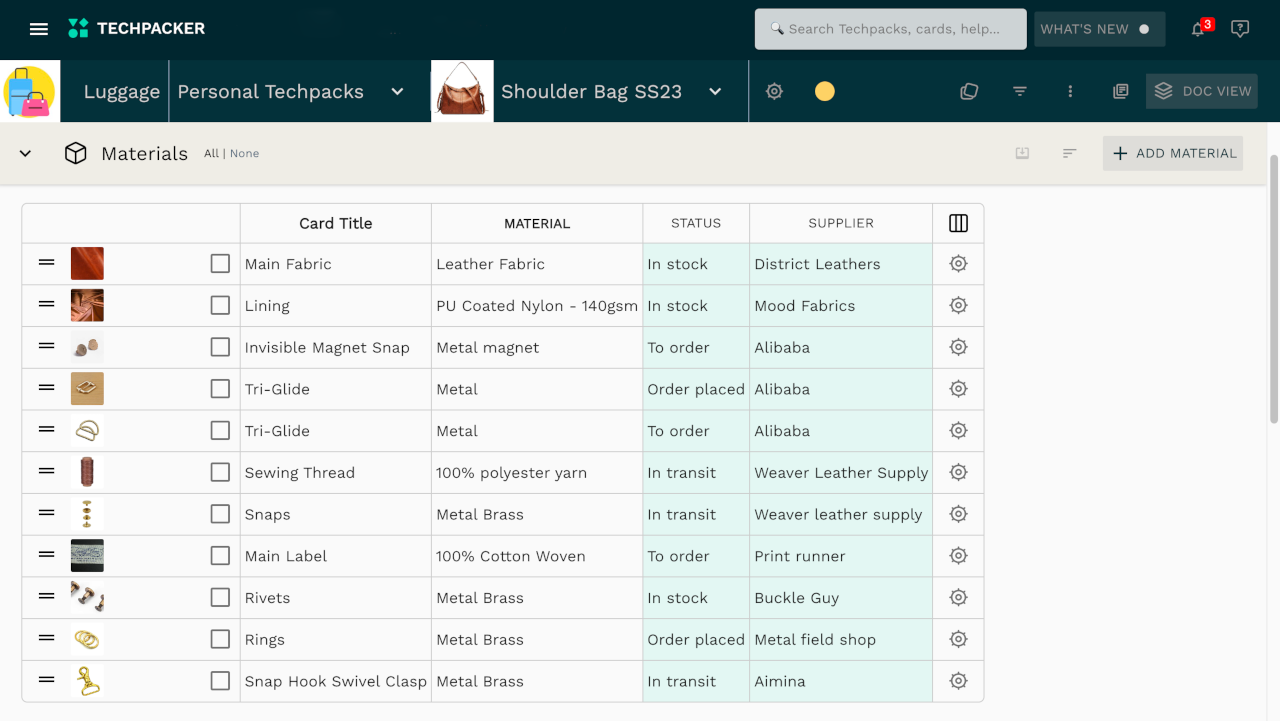Click the library cards icon

click(1121, 91)
